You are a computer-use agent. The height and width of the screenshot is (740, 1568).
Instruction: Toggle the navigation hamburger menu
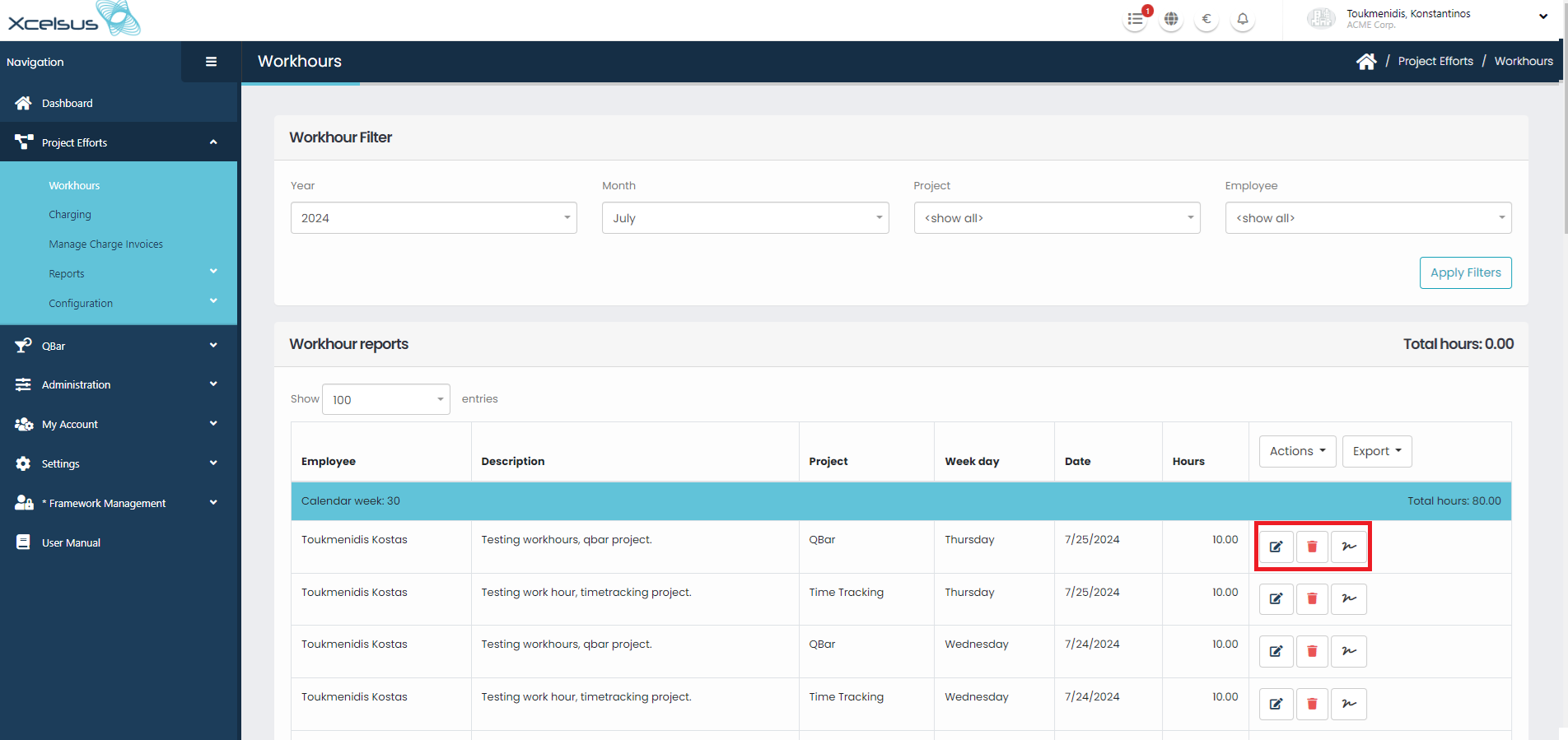click(x=211, y=62)
